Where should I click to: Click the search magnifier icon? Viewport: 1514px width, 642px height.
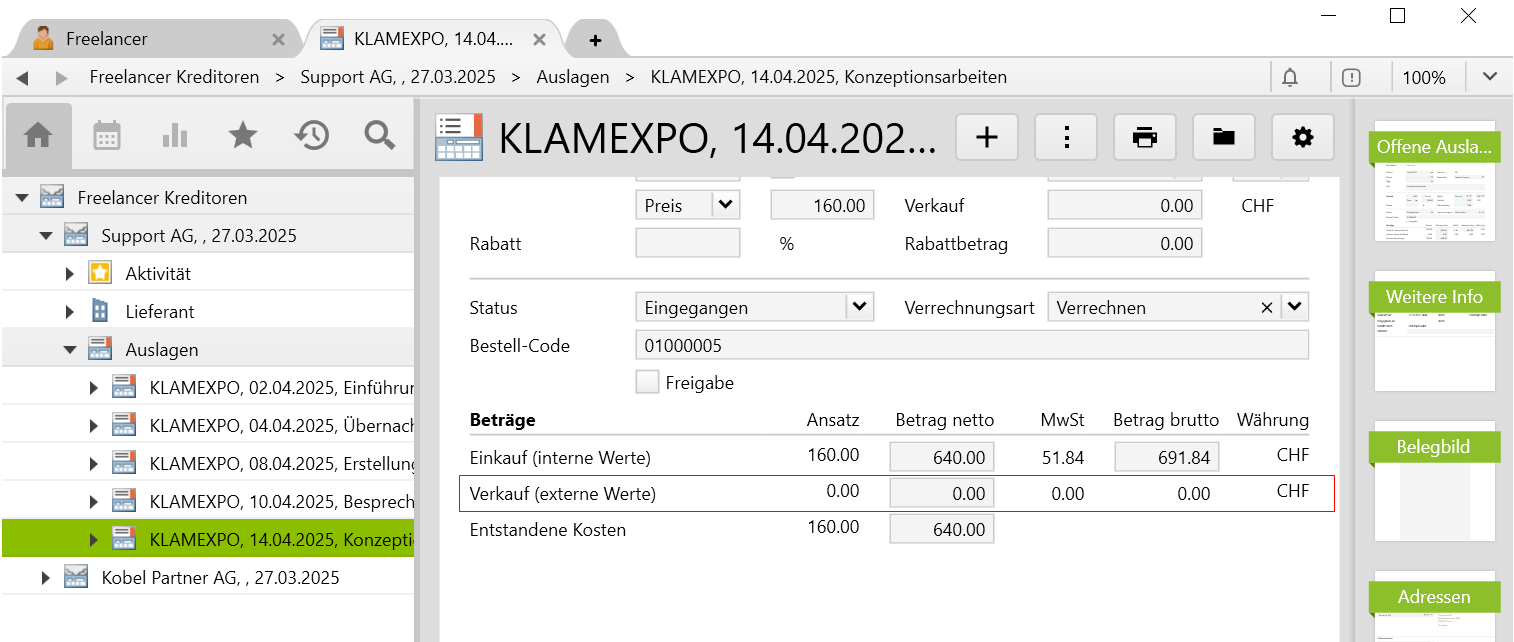click(380, 136)
